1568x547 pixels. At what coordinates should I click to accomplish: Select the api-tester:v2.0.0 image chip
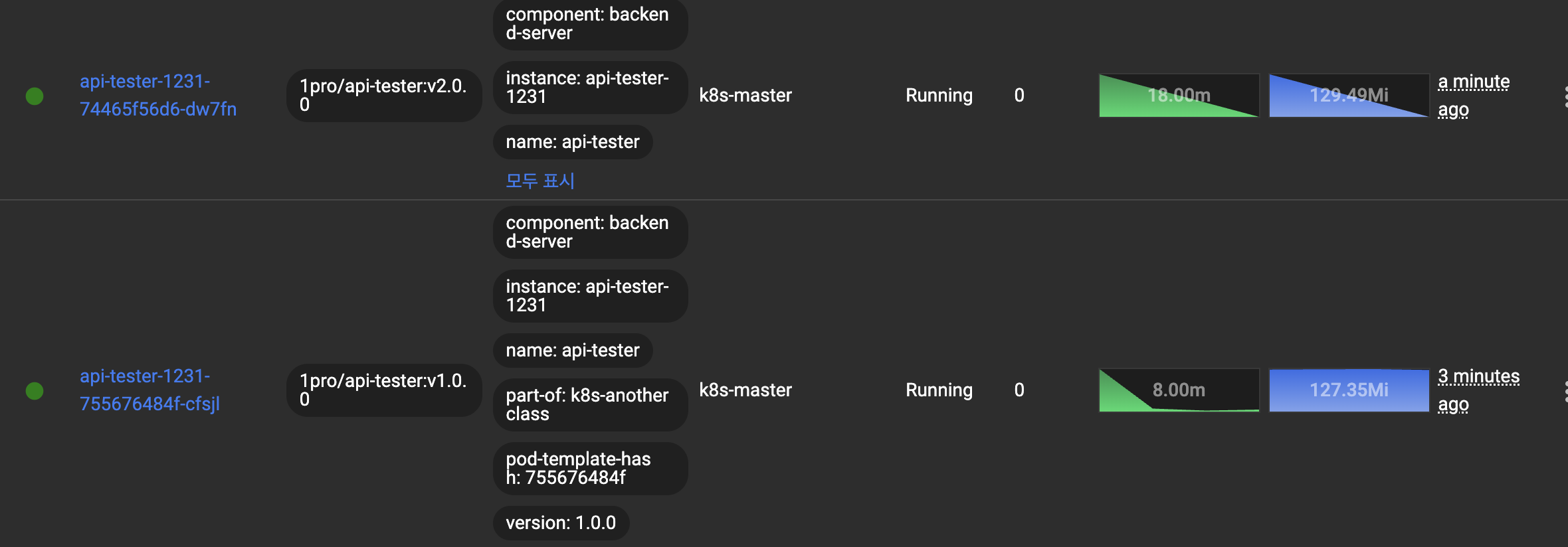[x=384, y=96]
